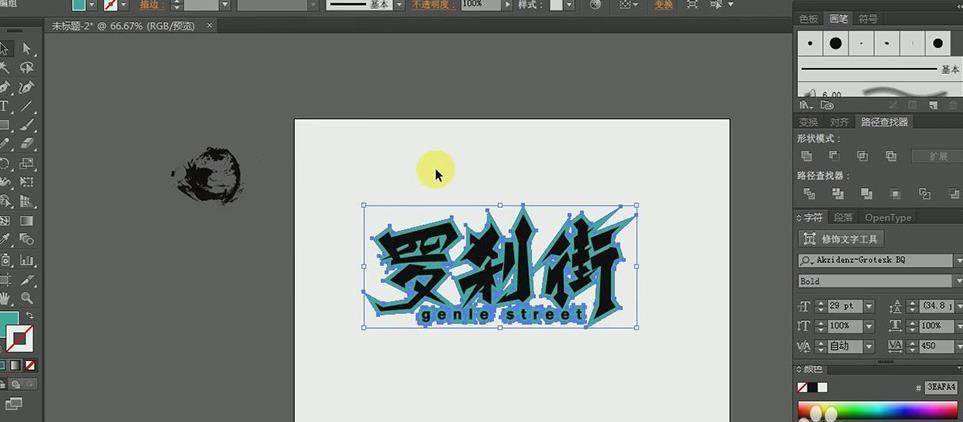Select the Zoom magnifier tool

[26, 298]
